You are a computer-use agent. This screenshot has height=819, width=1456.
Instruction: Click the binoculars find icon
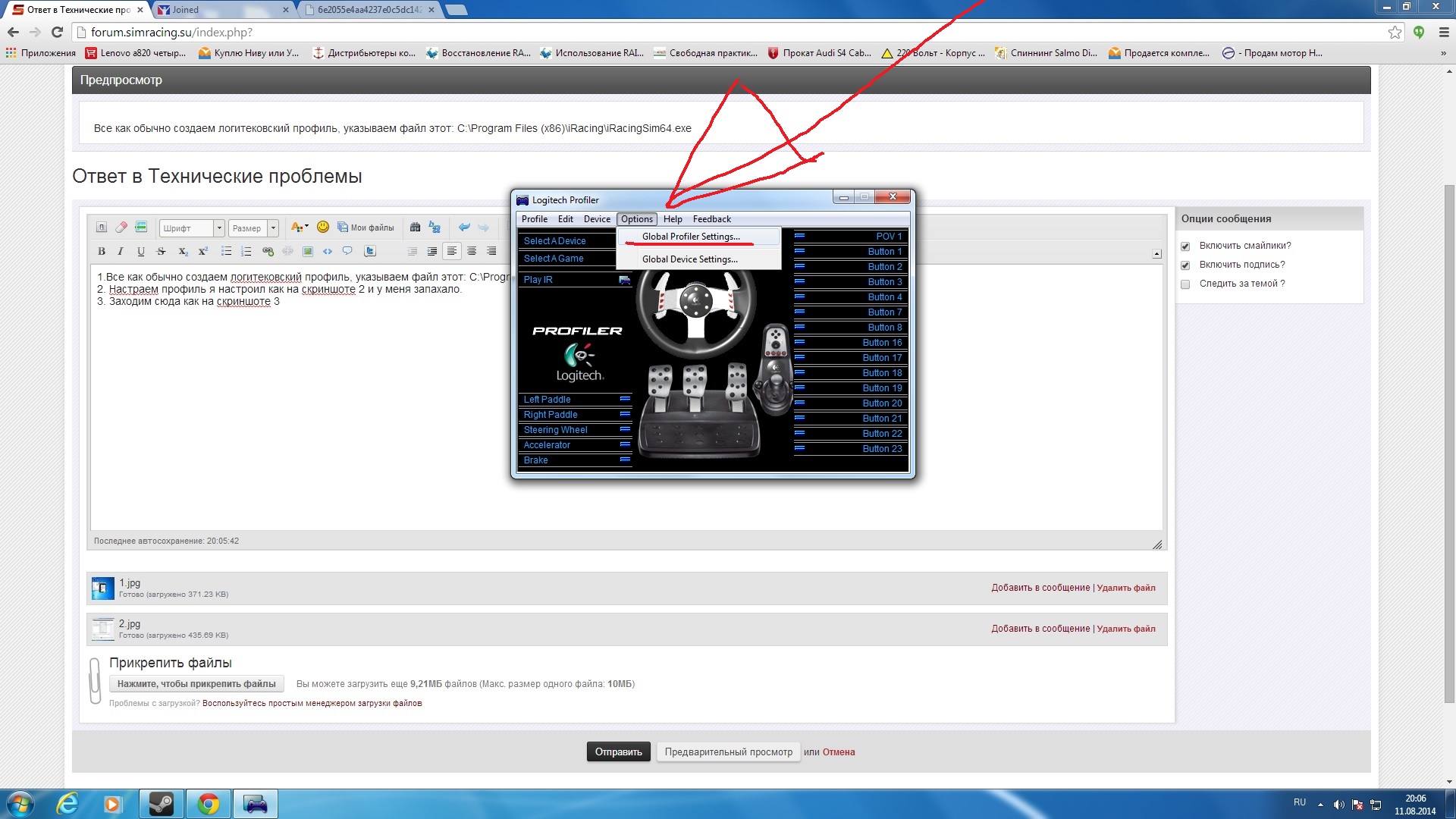415,227
